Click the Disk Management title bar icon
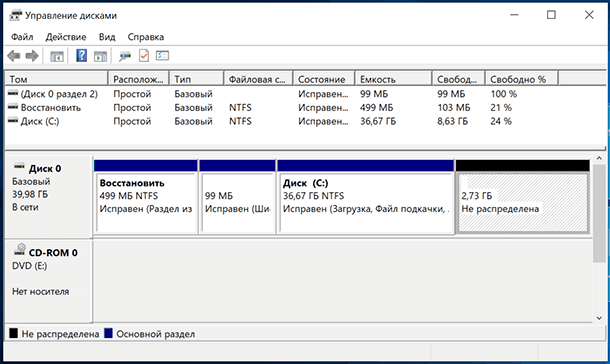This screenshot has height=364, width=610. (x=16, y=16)
